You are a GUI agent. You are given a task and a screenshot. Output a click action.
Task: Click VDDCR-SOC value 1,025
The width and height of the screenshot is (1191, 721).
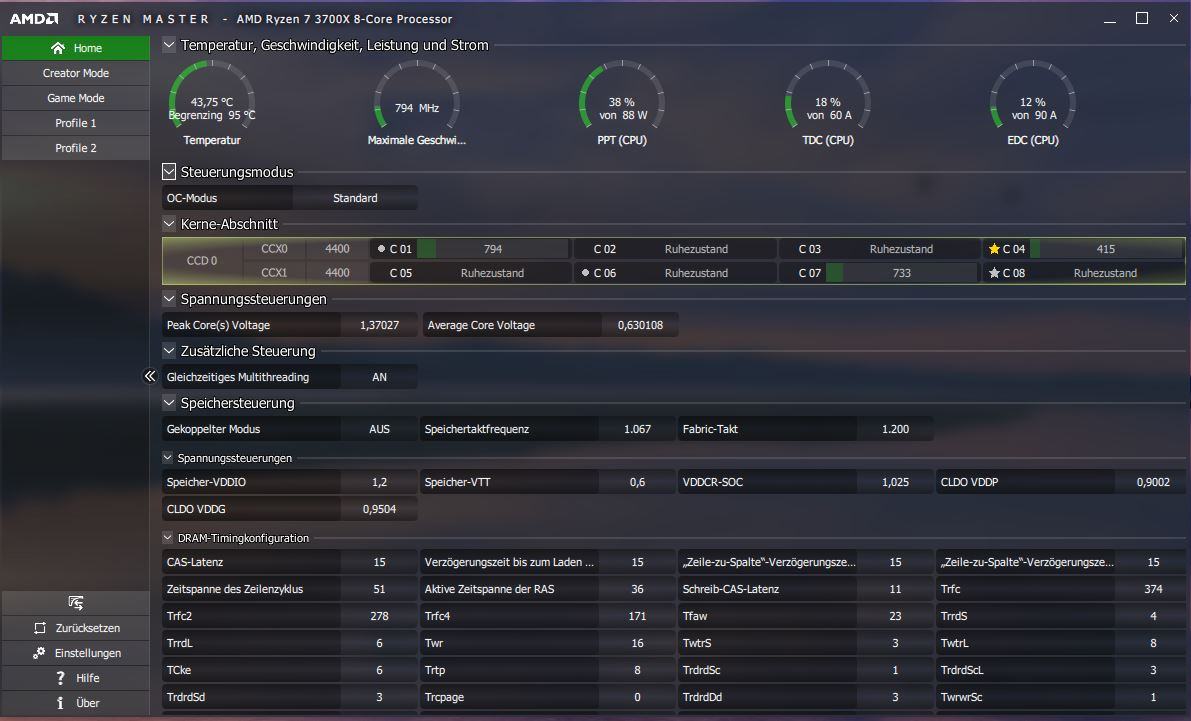point(896,482)
